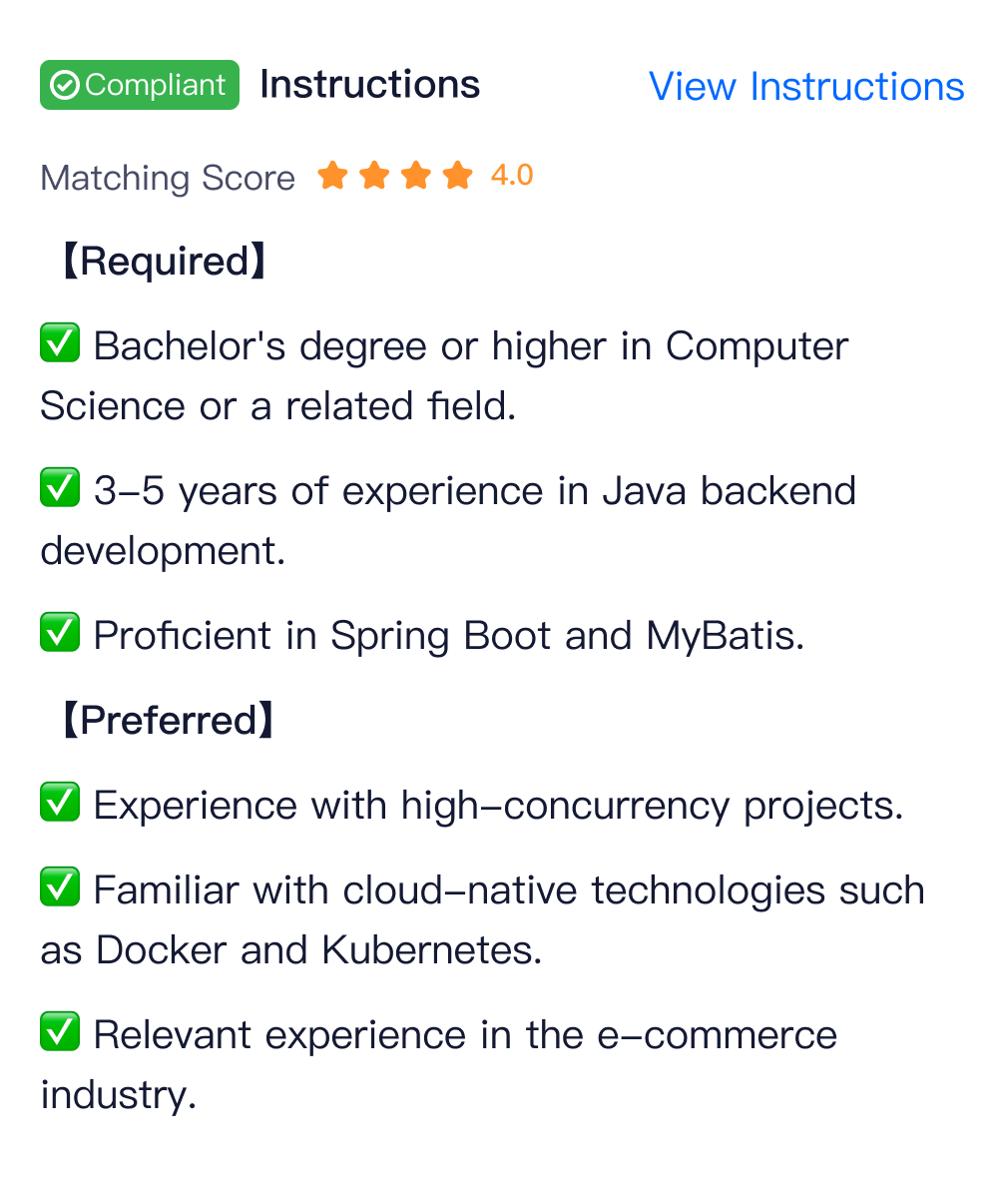The height and width of the screenshot is (1183, 1008).
Task: Toggle the check for cloud-native technologies
Action: [x=59, y=887]
